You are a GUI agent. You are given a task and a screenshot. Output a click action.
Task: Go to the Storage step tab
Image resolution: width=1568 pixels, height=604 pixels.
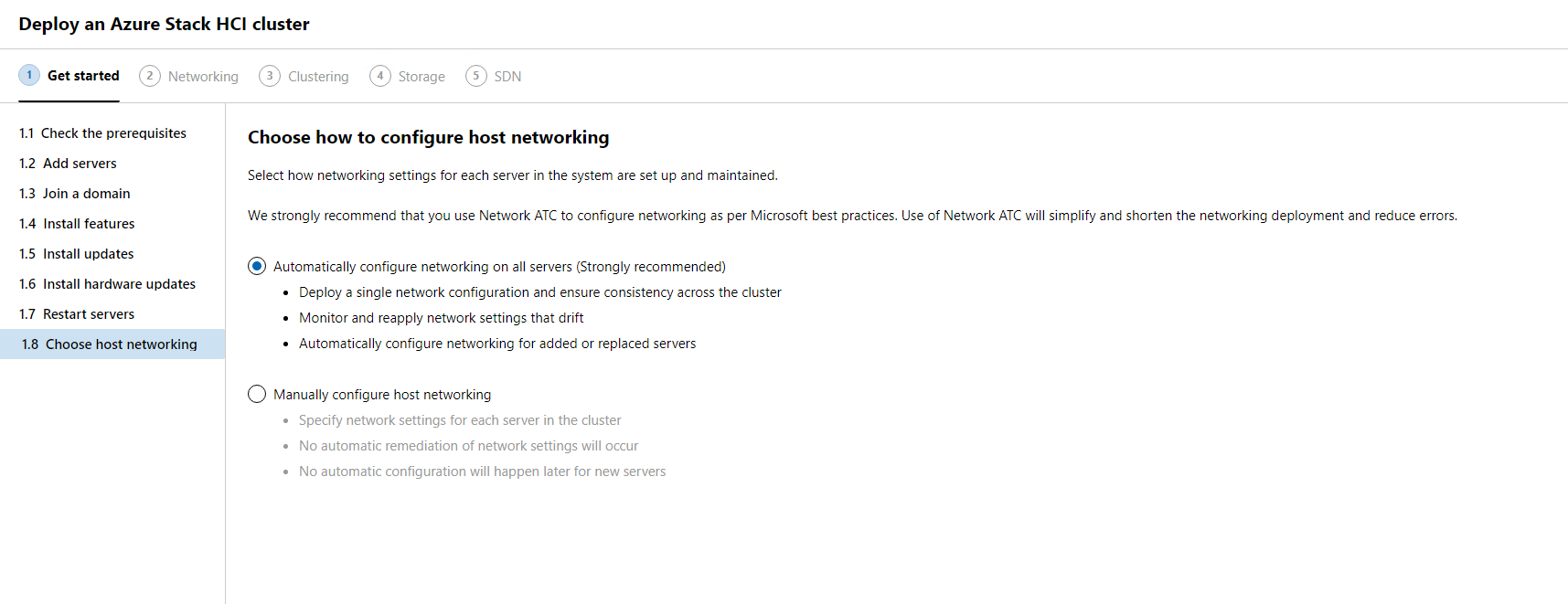coord(421,77)
